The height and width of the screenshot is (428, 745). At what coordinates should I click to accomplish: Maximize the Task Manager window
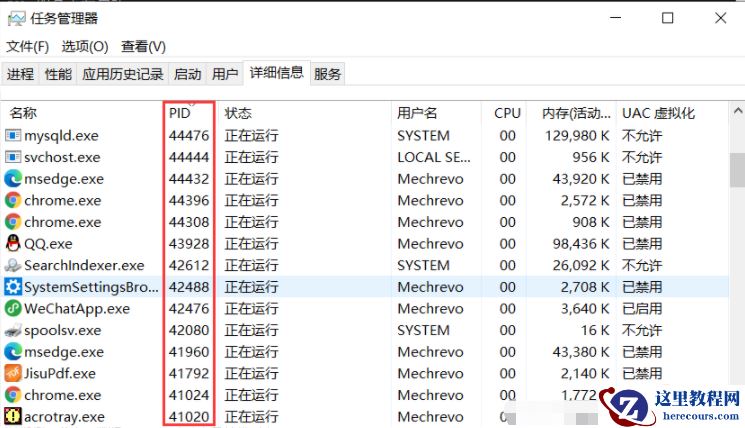(x=668, y=18)
